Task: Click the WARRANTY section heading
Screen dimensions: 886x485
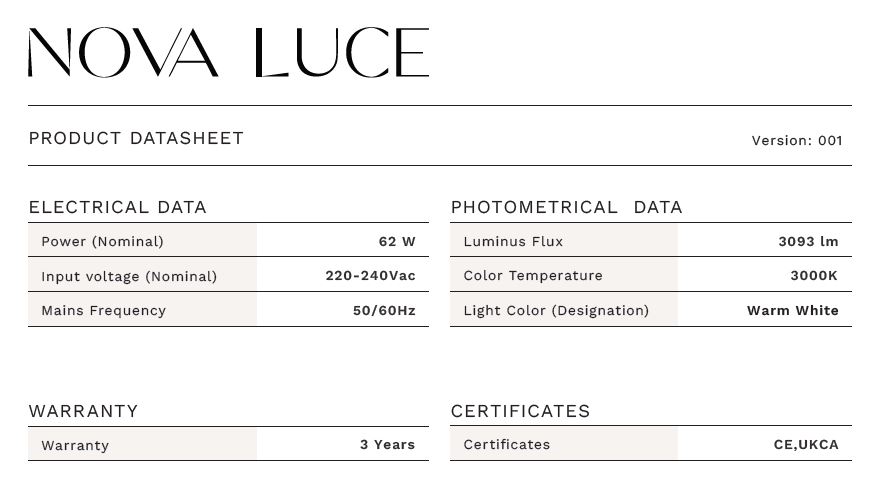Action: pyautogui.click(x=83, y=411)
